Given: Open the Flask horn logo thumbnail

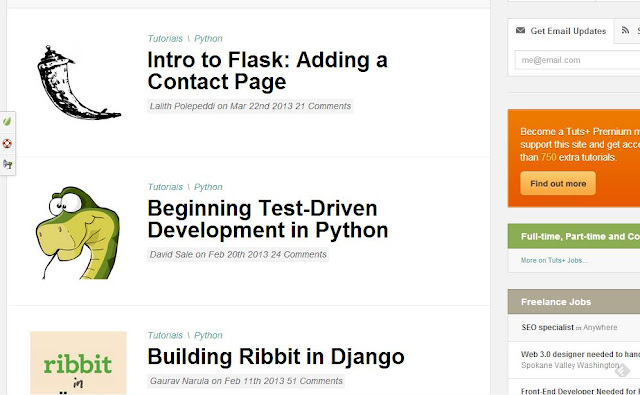Looking at the screenshot, I should [79, 82].
